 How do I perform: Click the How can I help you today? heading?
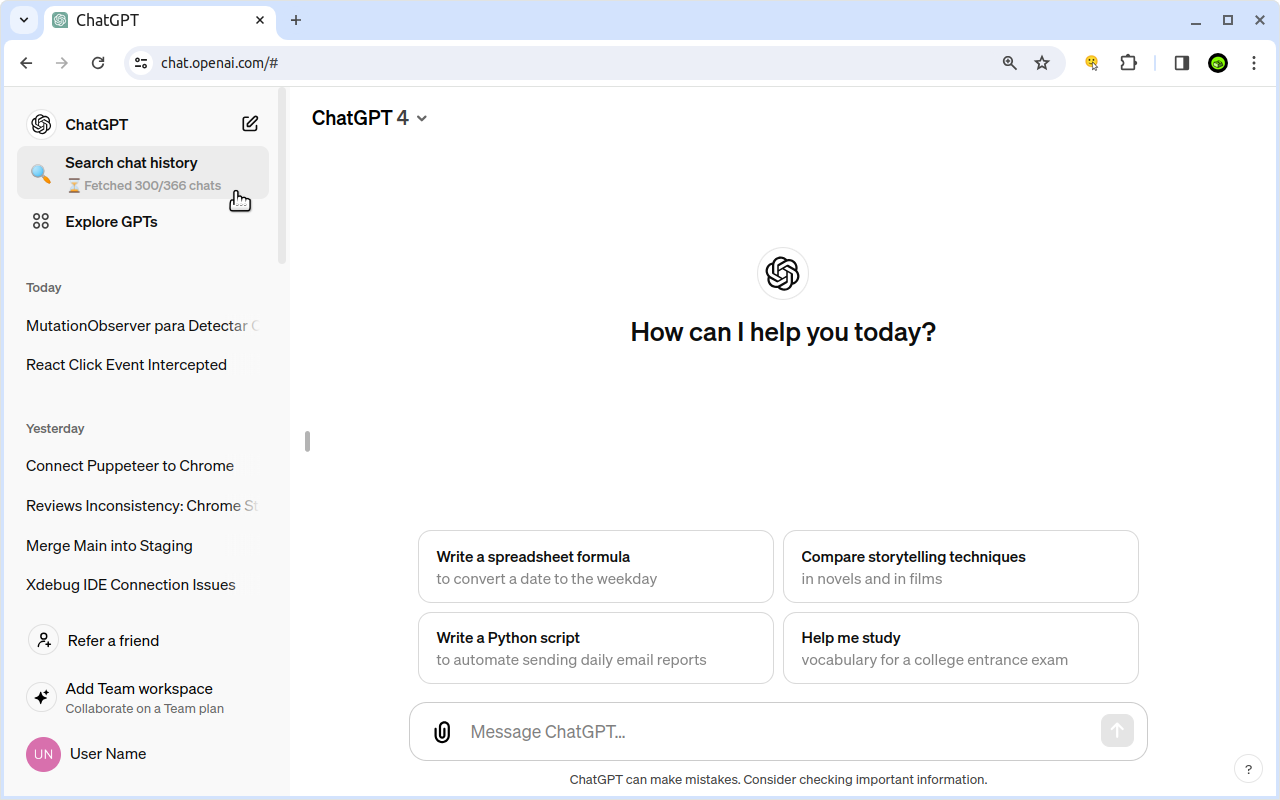[783, 332]
